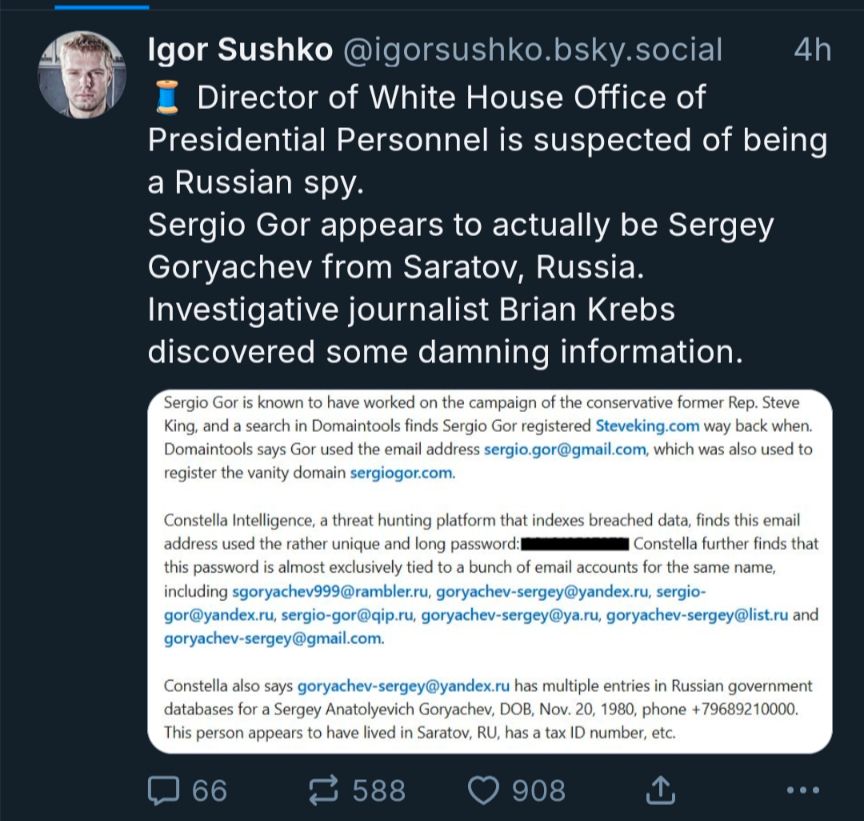Open the embedded article screenshot image
Screen dimensions: 864x821
point(490,571)
